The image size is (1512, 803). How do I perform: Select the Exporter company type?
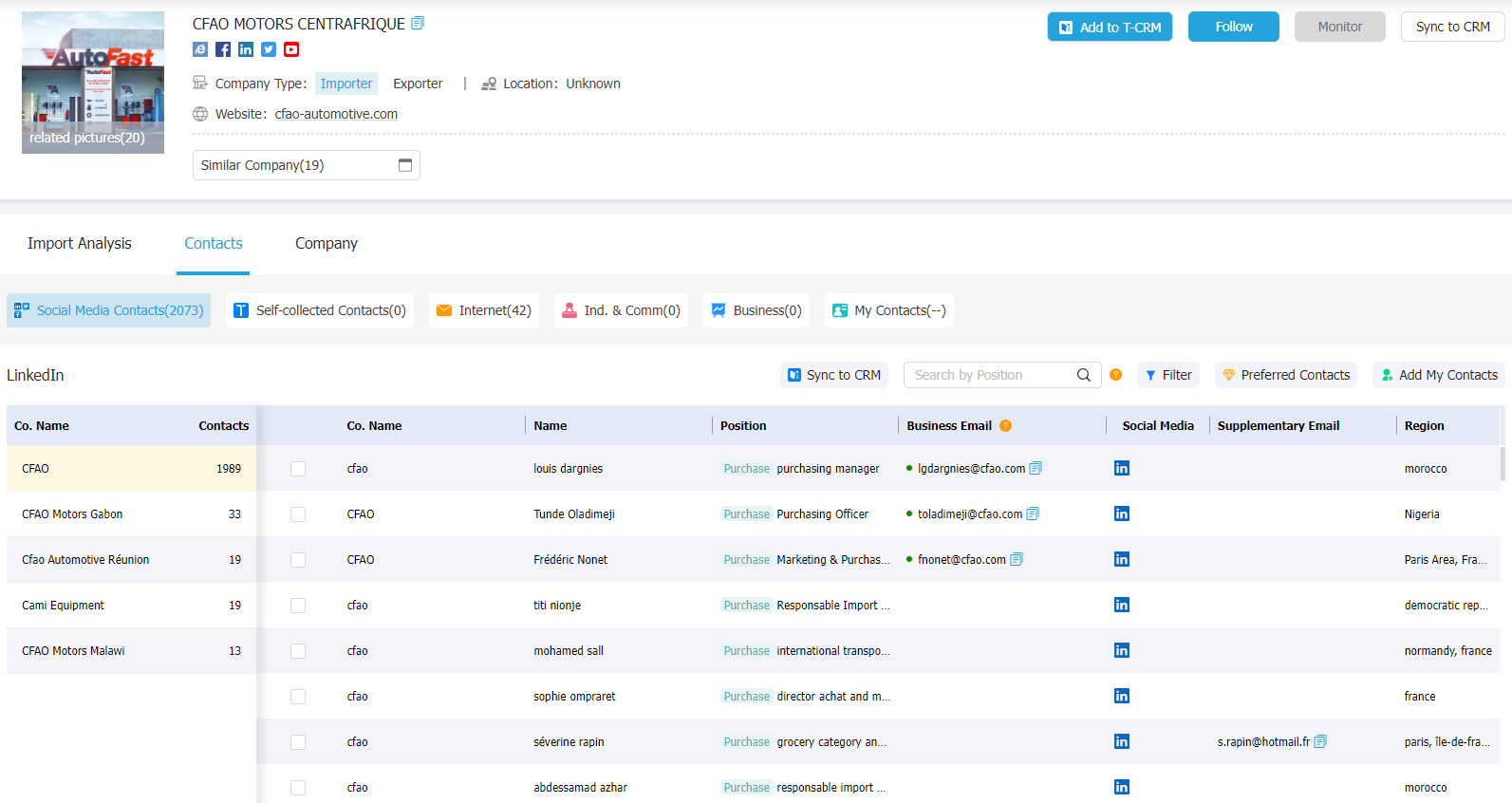click(418, 84)
